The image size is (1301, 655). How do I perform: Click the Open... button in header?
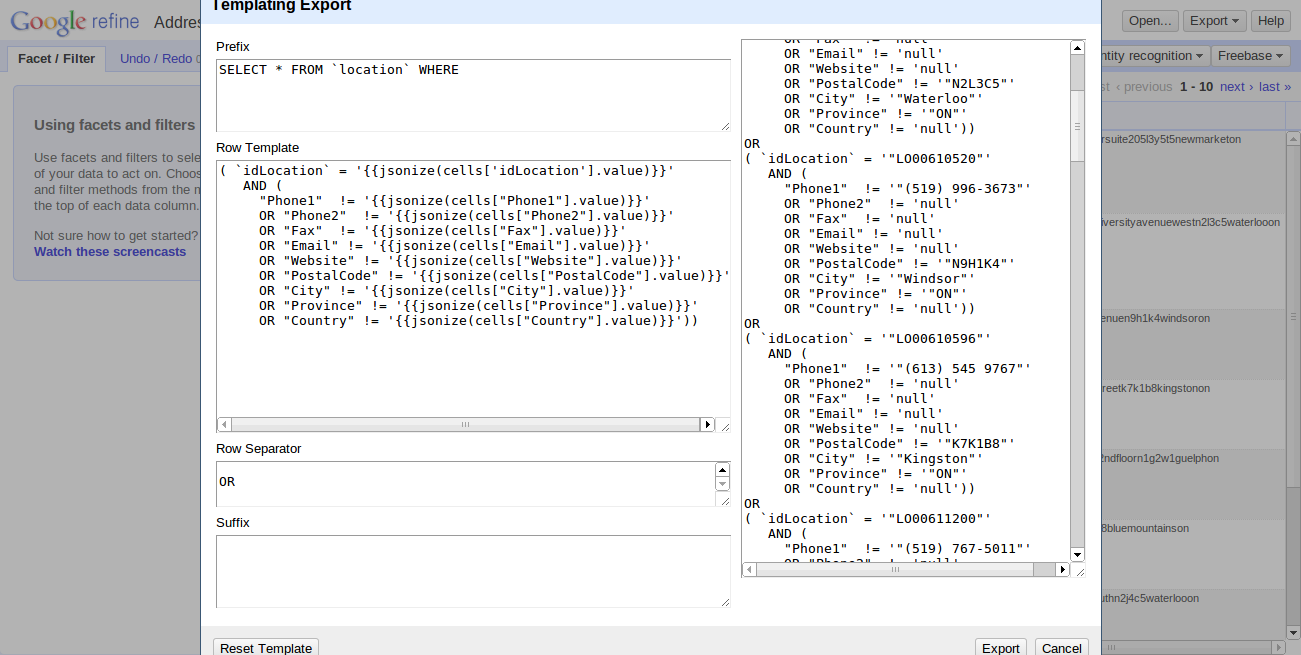coord(1150,21)
